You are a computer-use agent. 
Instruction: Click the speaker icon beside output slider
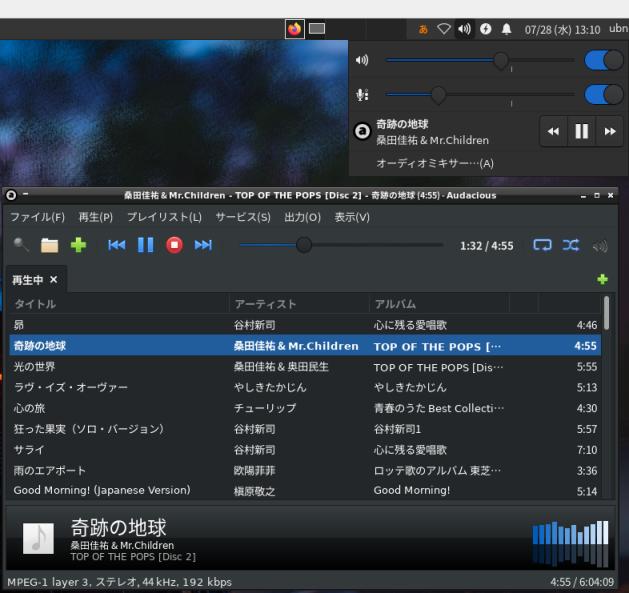click(362, 60)
